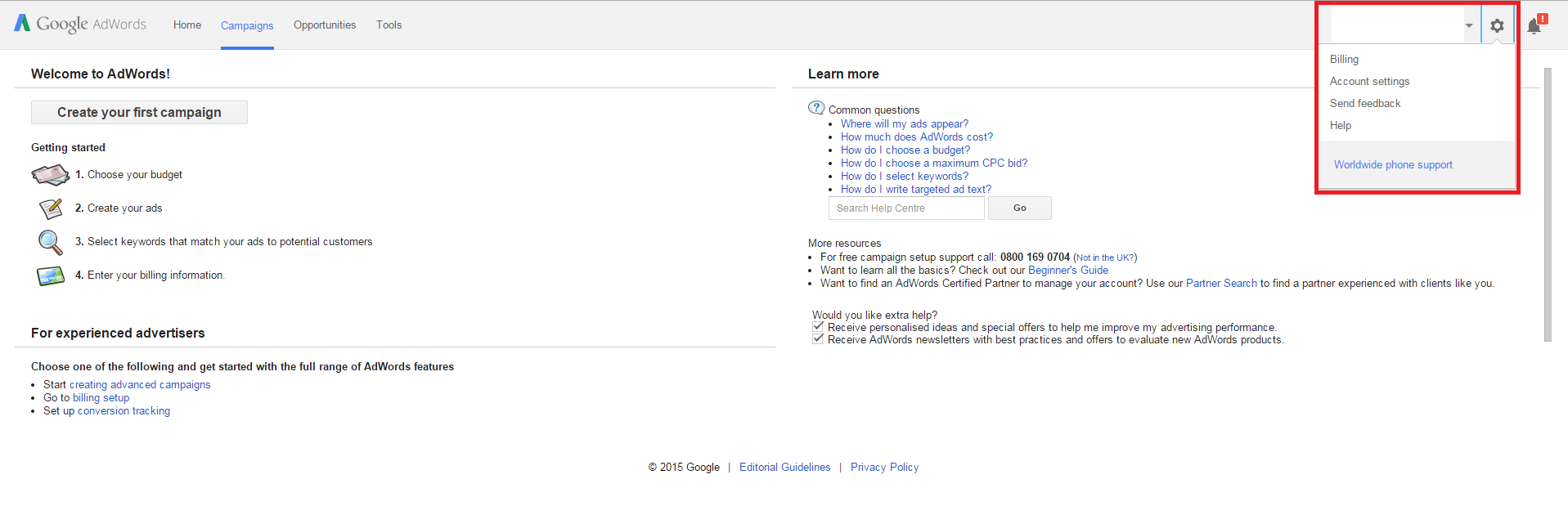Open the Partner Search link
This screenshot has height=524, width=1568.
pyautogui.click(x=1221, y=283)
